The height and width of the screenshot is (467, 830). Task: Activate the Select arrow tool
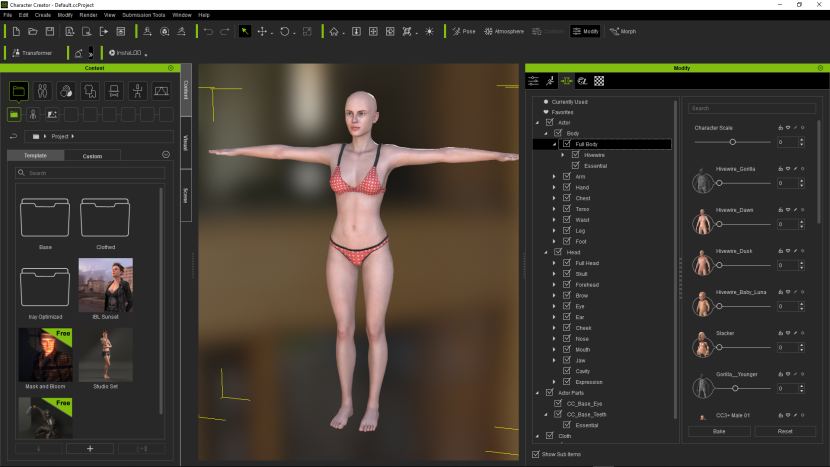click(245, 32)
